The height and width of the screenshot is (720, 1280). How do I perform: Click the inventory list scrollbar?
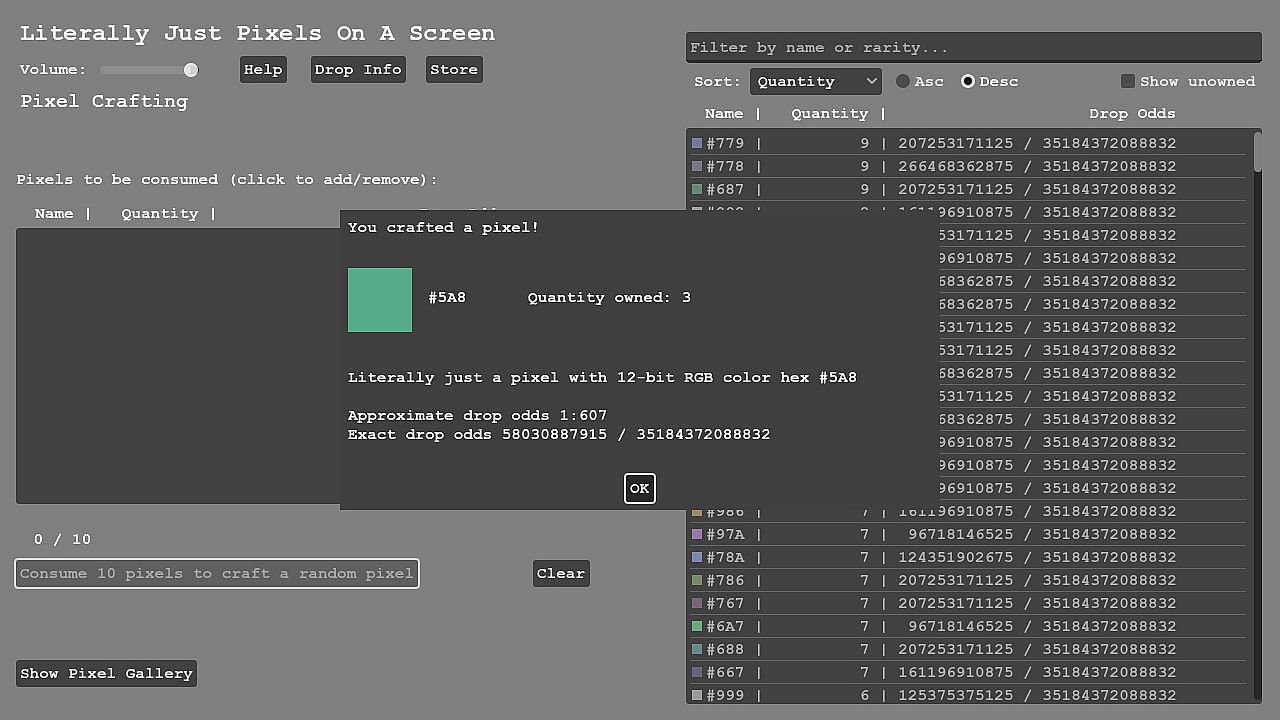(x=1257, y=400)
